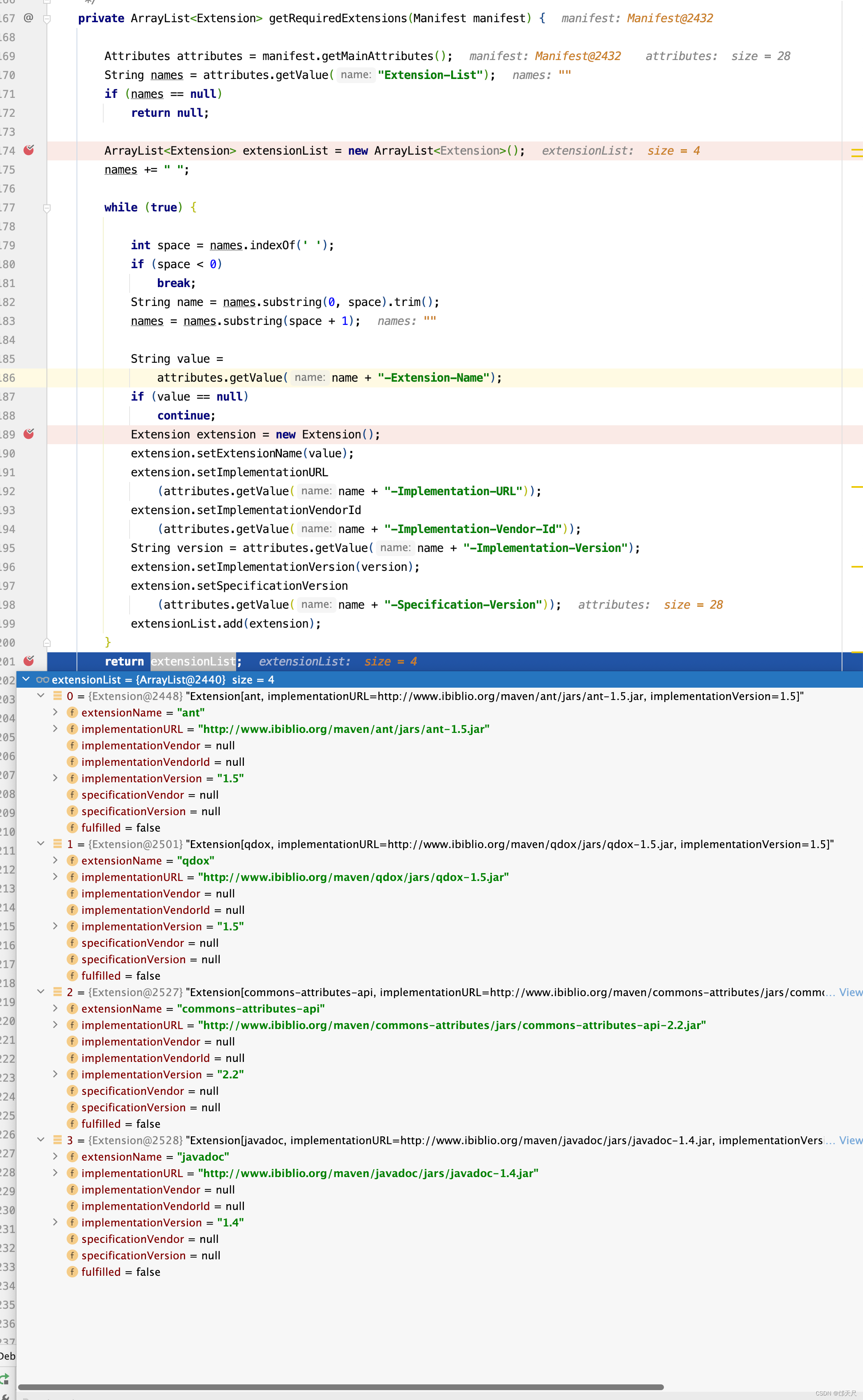Click the watch glasses icon beside extensionList
This screenshot has height=1400, width=863.
42,679
